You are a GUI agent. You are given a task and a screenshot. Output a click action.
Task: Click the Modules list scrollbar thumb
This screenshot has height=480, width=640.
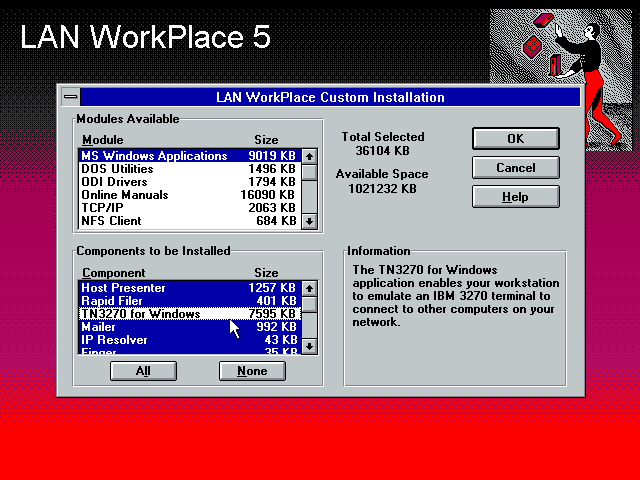[x=309, y=172]
